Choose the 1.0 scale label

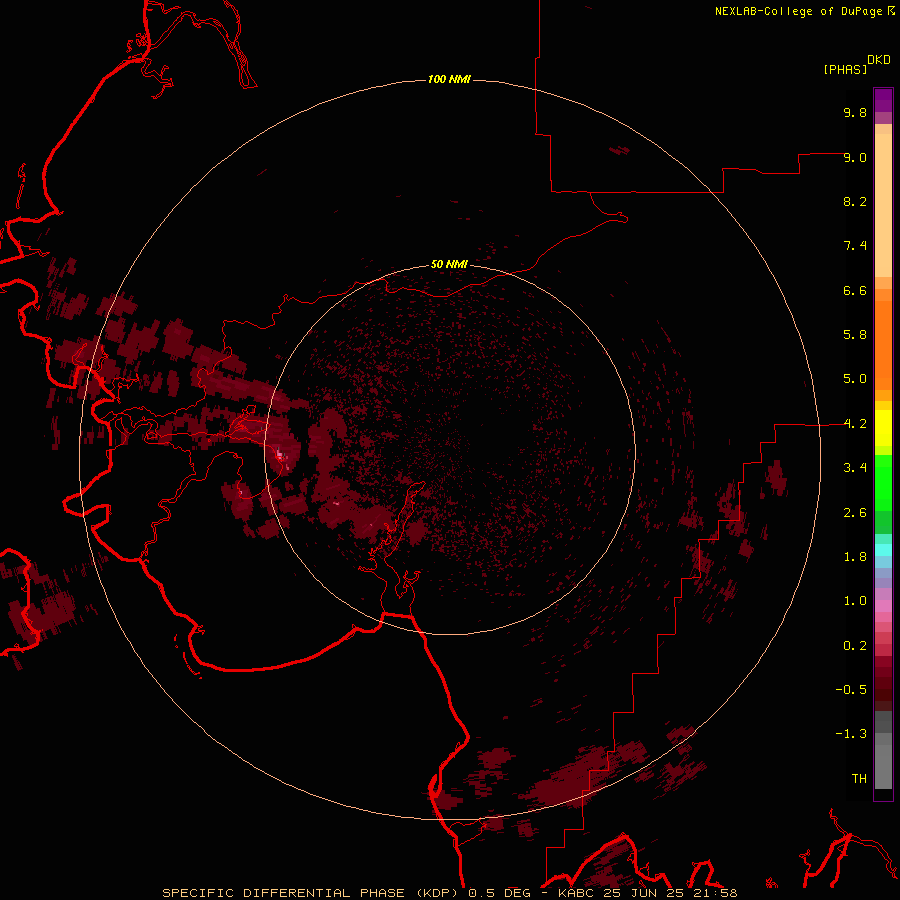(855, 601)
